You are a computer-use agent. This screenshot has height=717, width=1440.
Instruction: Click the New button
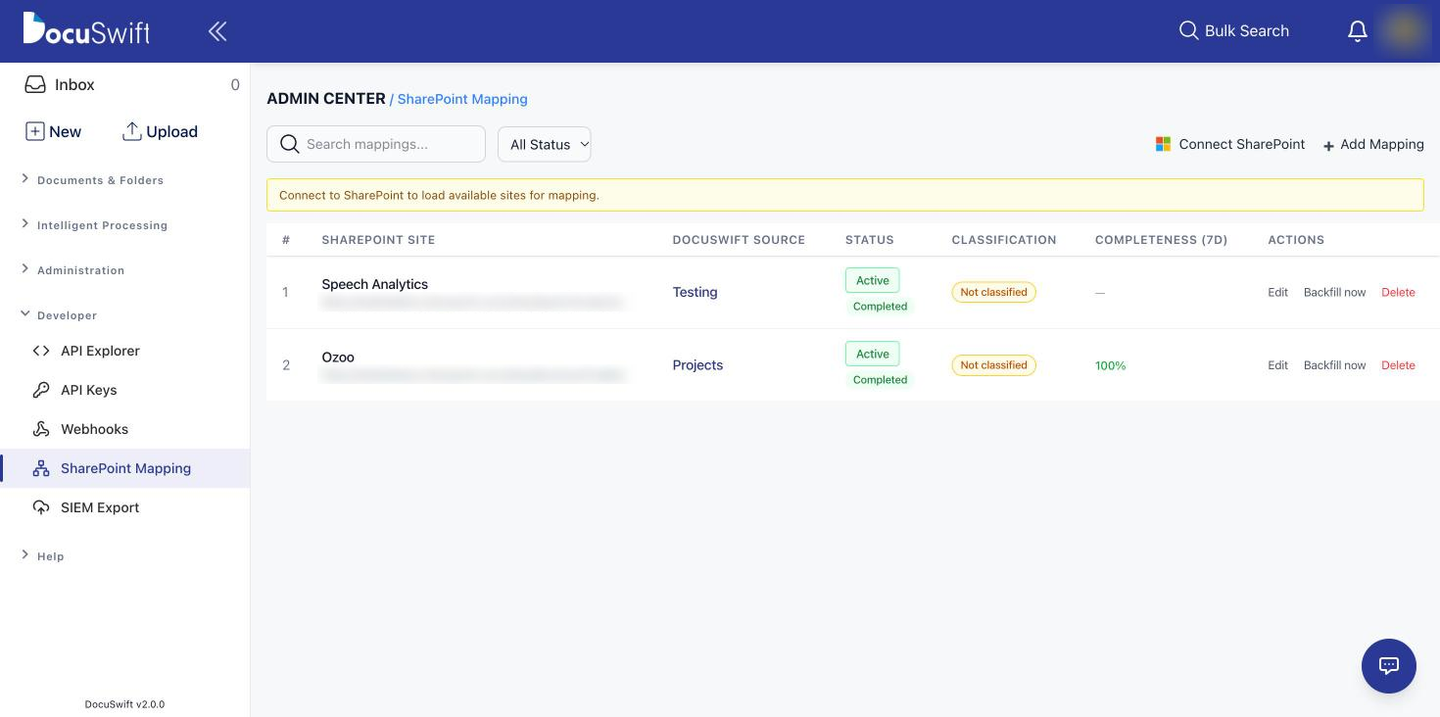coord(53,131)
